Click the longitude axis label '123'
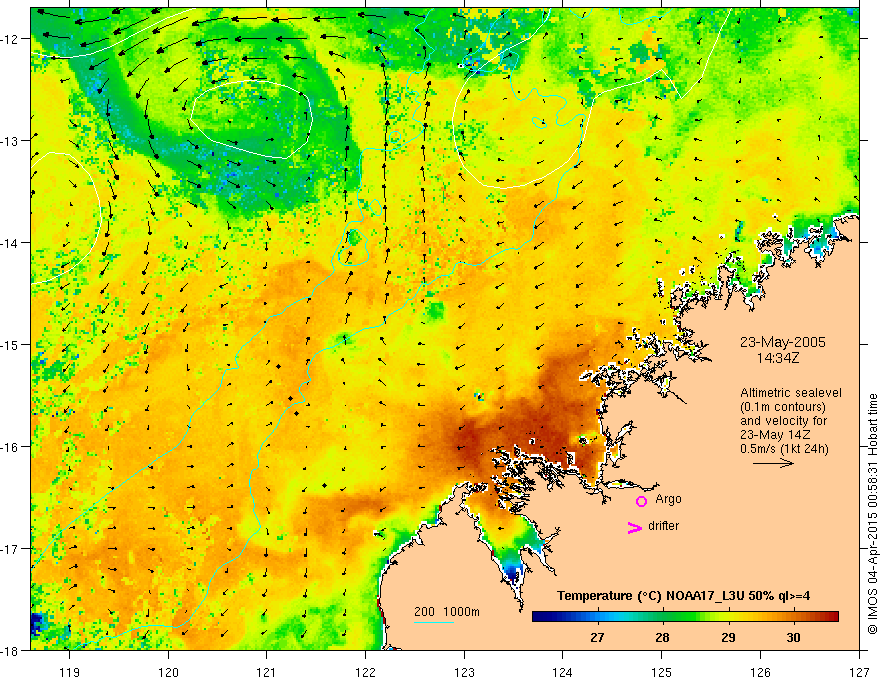Screen dimensions: 880x680 click(x=464, y=672)
